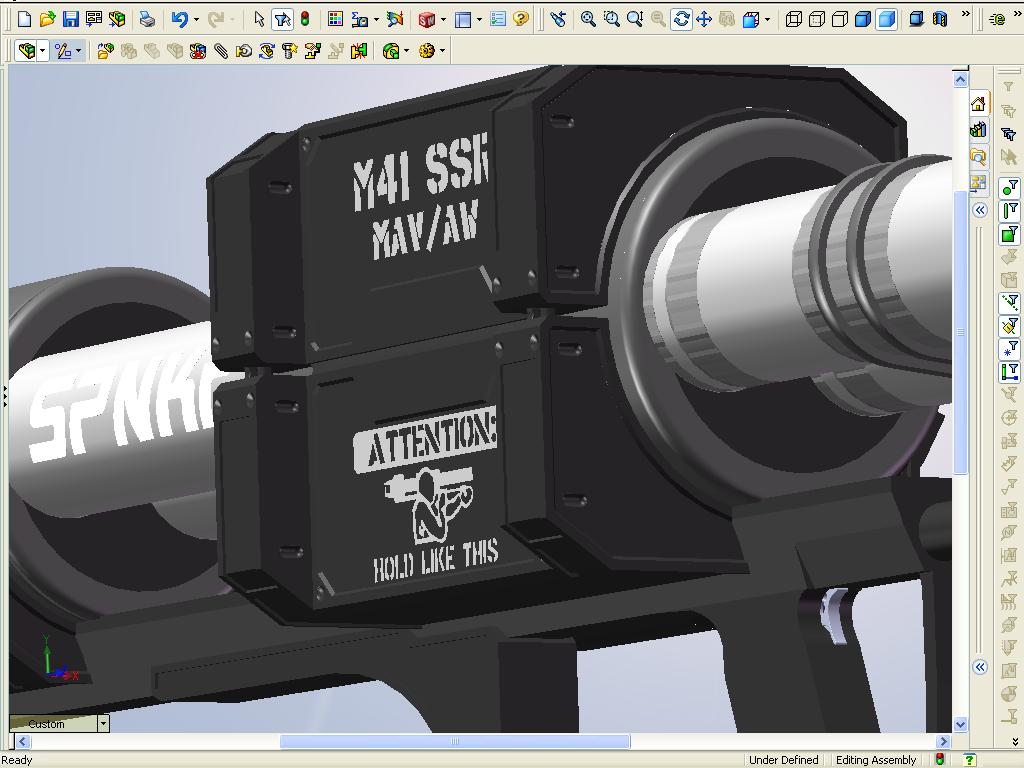
Task: Toggle Shaded With Edges display mode
Action: 863,19
